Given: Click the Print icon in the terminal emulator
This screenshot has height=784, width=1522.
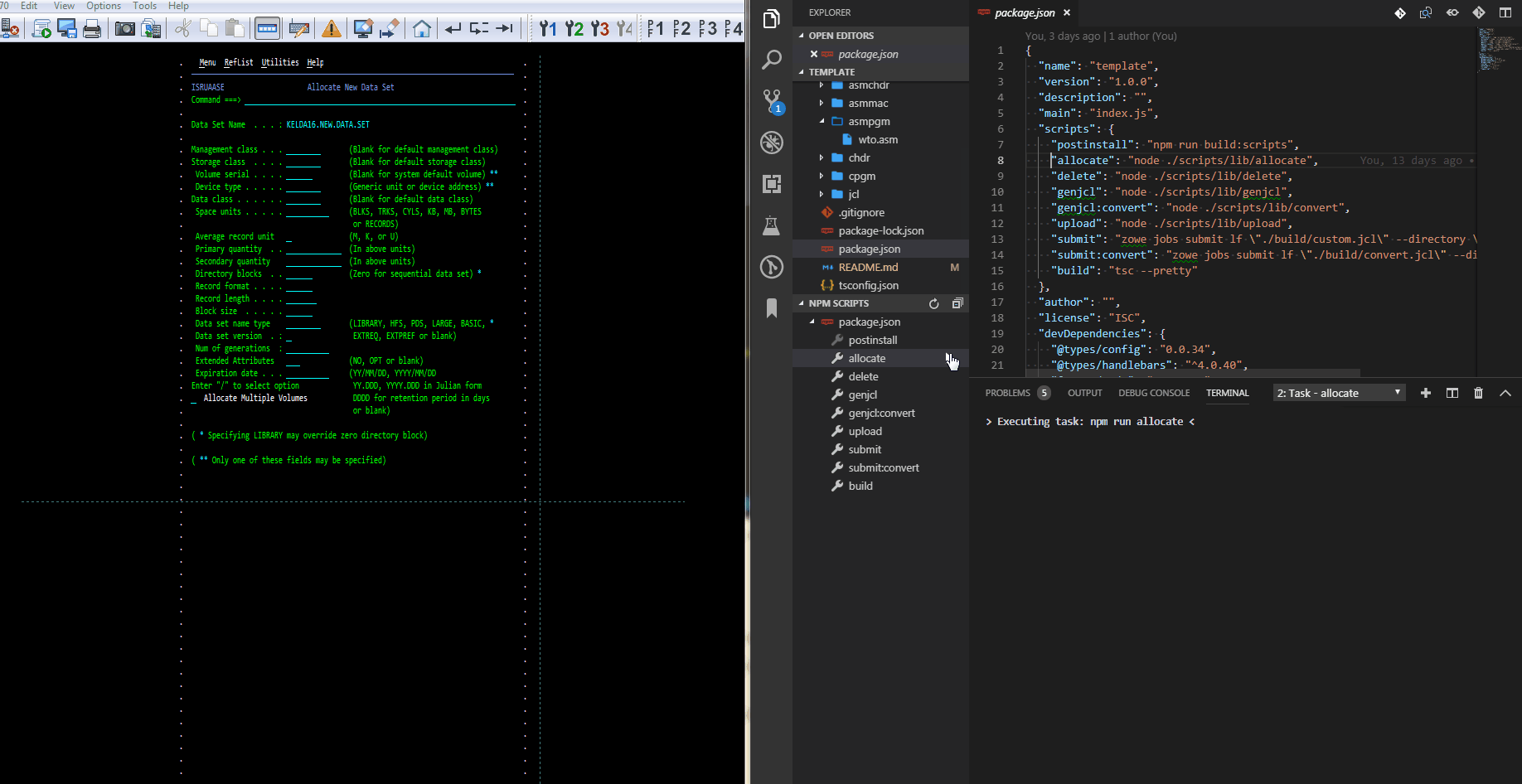Looking at the screenshot, I should (x=92, y=27).
